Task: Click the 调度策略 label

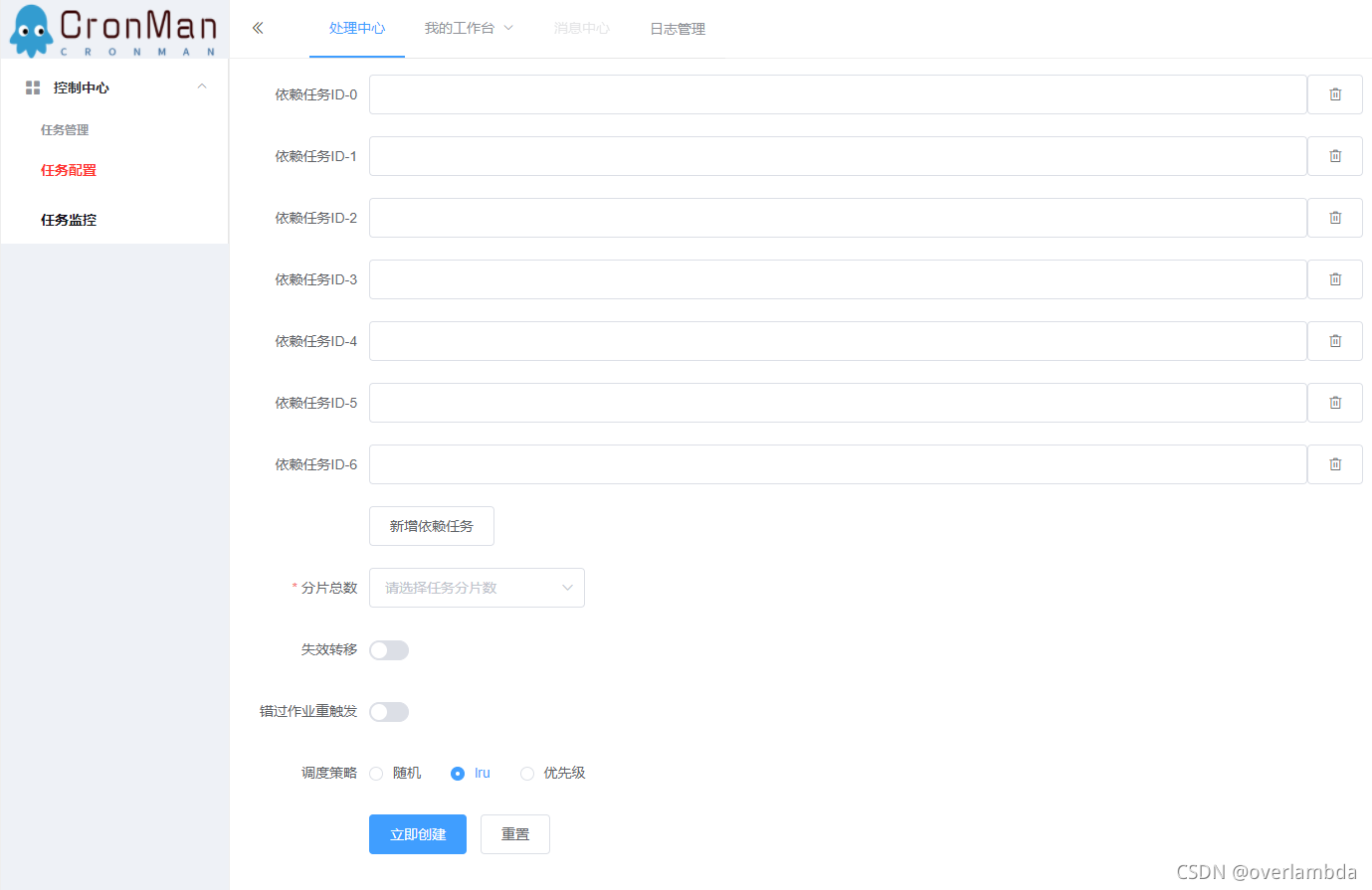Action: click(329, 773)
